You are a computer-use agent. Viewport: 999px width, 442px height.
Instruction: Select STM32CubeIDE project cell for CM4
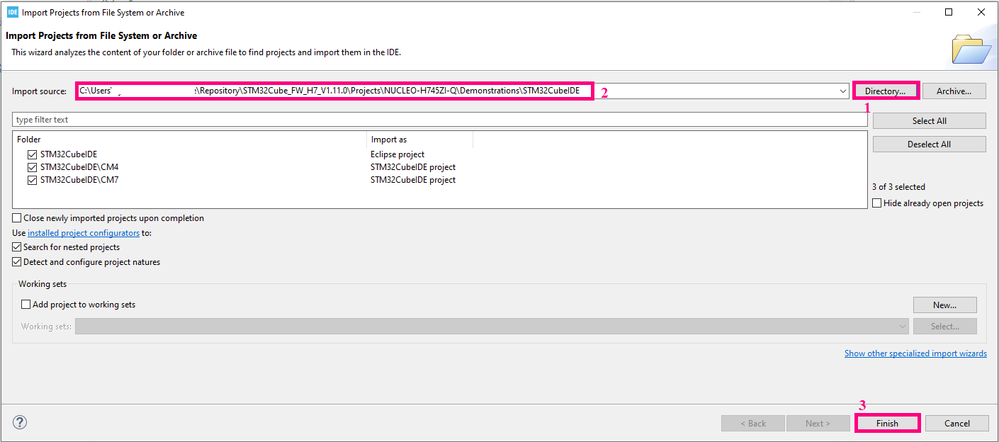tap(413, 167)
